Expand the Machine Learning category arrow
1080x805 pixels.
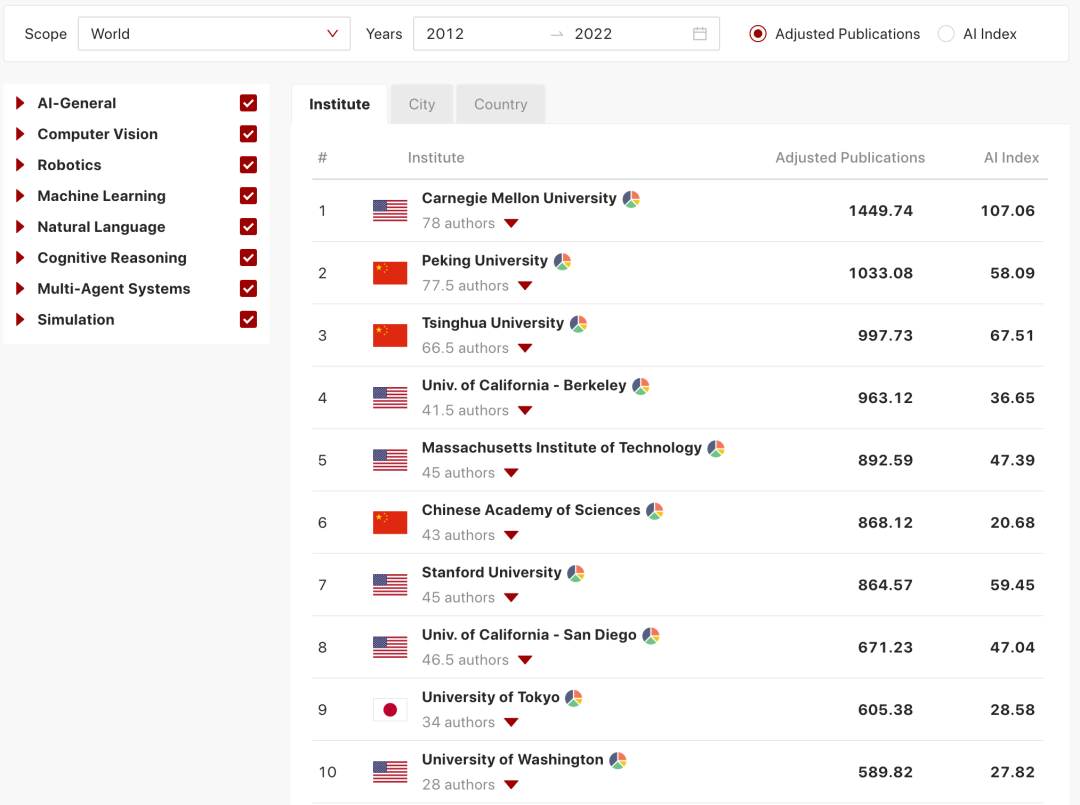tap(20, 196)
